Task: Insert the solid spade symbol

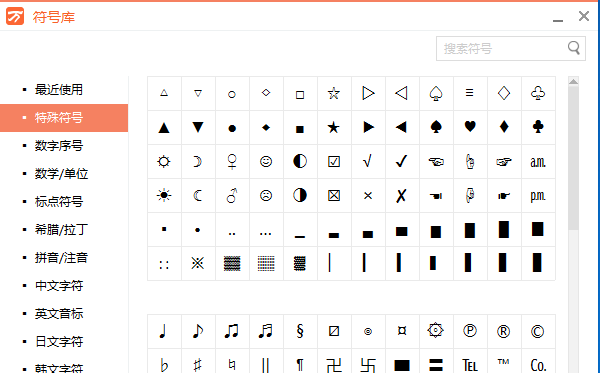Action: click(436, 127)
